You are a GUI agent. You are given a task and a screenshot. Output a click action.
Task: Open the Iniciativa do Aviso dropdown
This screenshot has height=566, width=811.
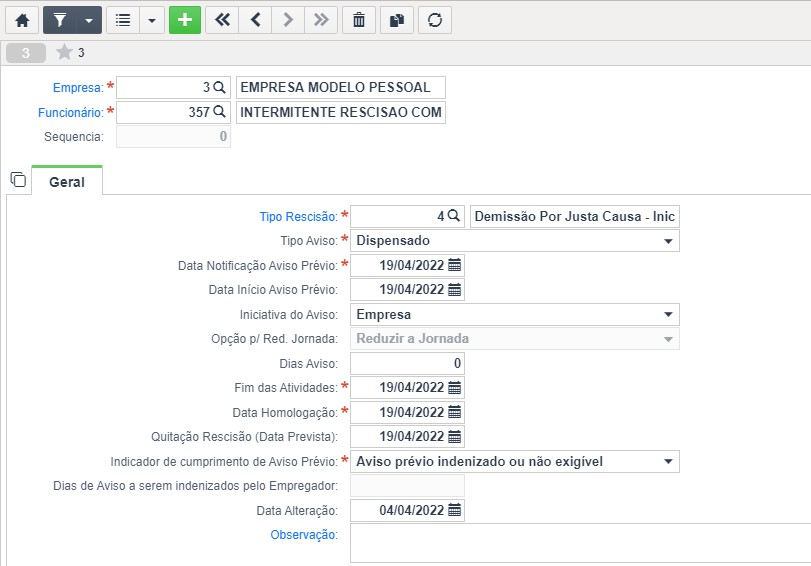tap(515, 315)
